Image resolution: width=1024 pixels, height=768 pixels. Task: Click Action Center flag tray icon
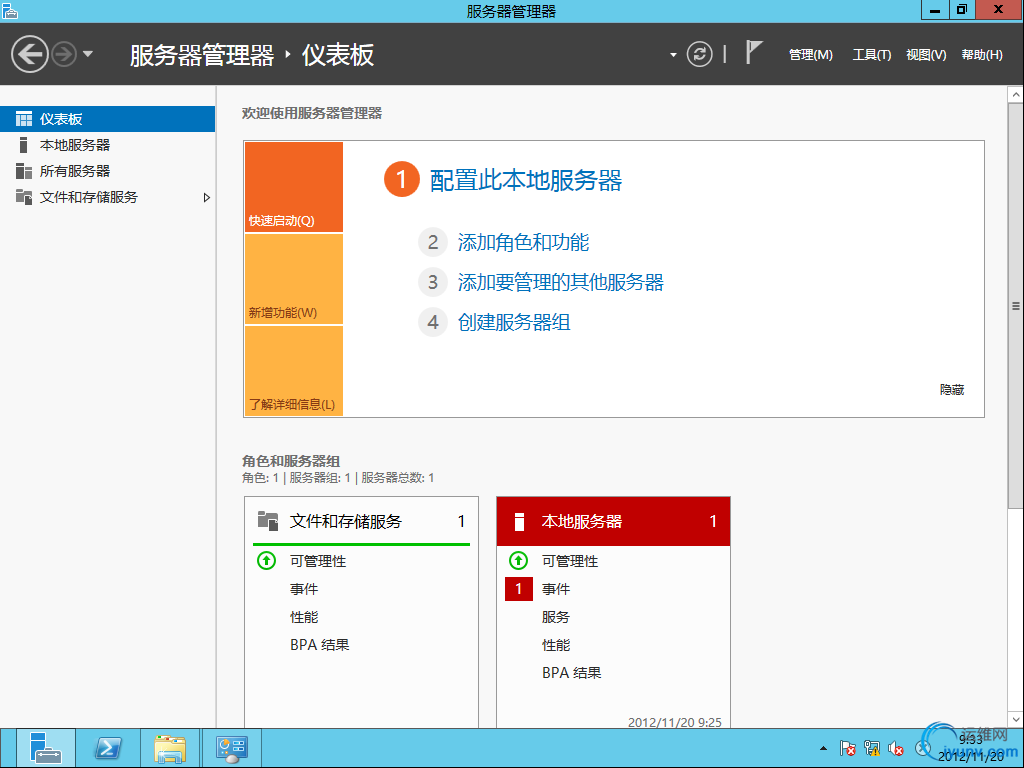(x=848, y=748)
